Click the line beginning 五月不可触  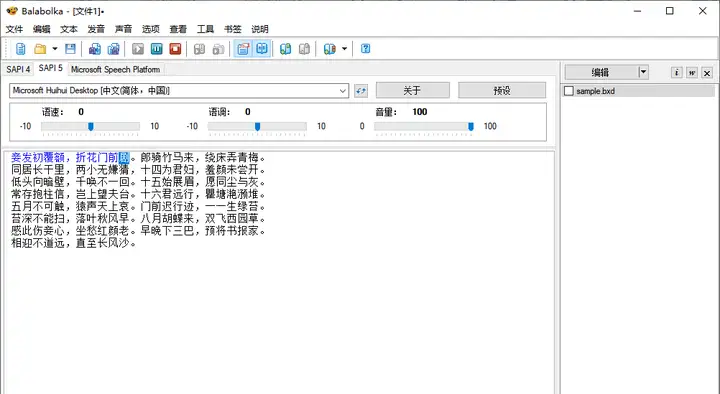tap(138, 207)
